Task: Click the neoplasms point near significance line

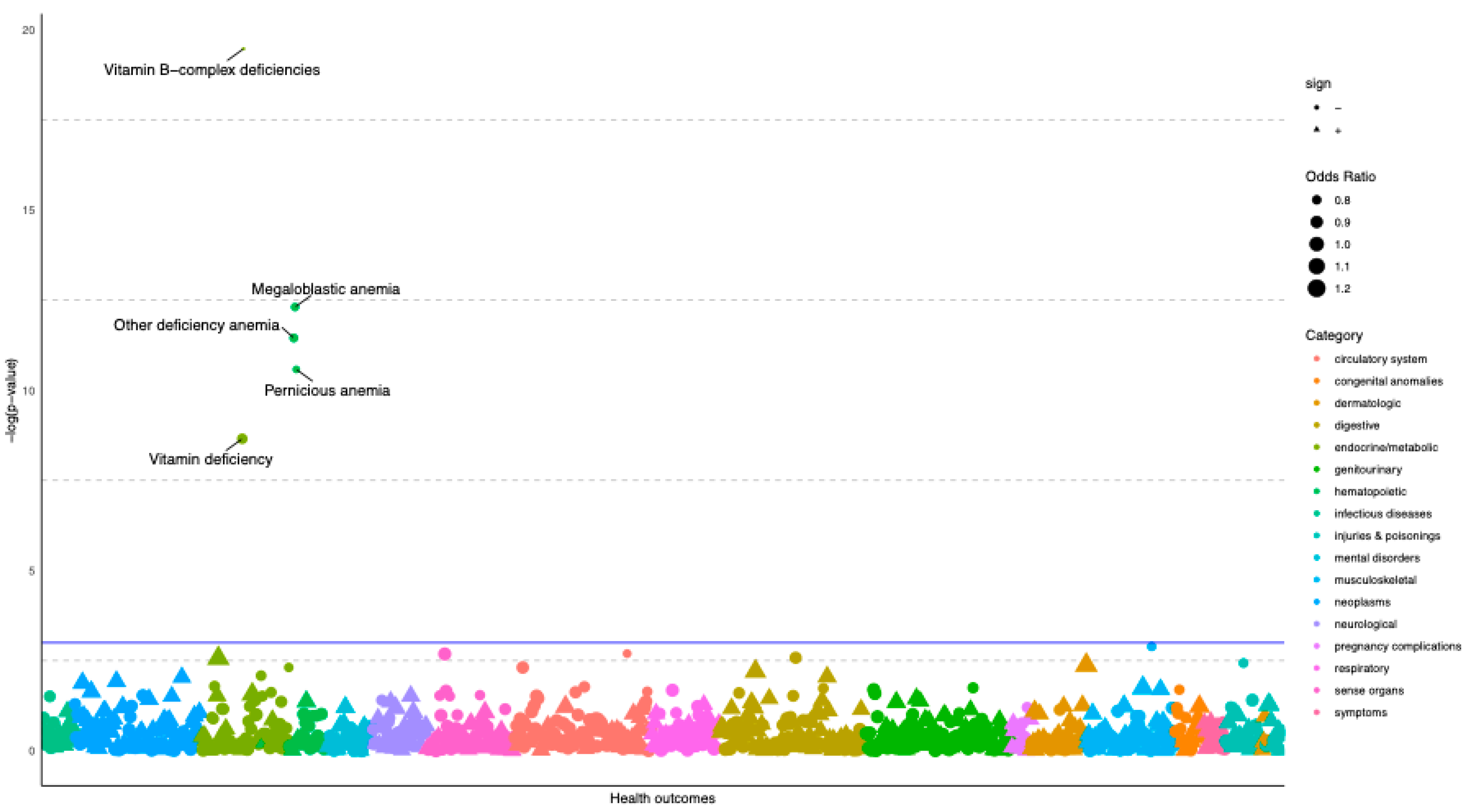Action: (1151, 647)
